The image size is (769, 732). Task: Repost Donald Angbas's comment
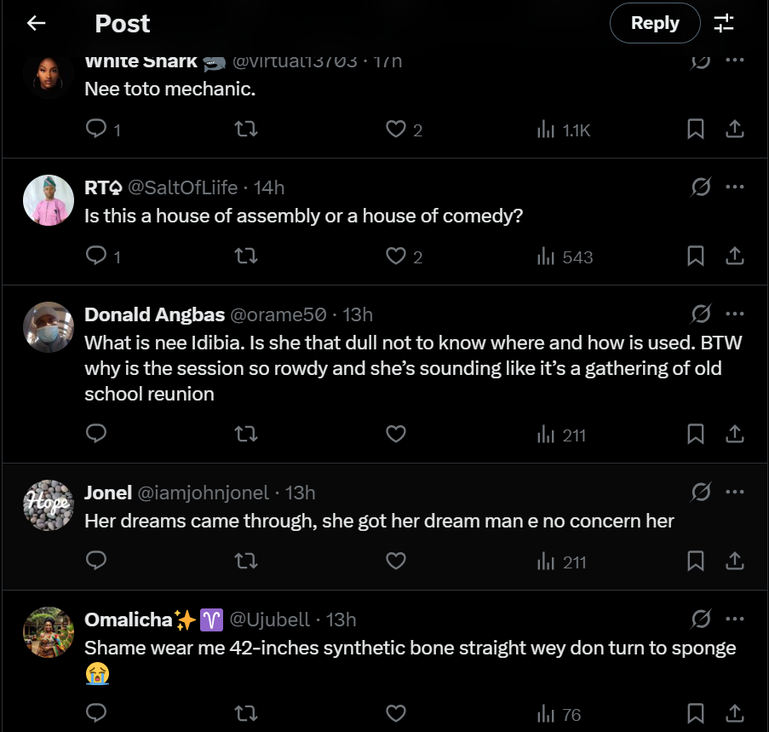pos(246,434)
